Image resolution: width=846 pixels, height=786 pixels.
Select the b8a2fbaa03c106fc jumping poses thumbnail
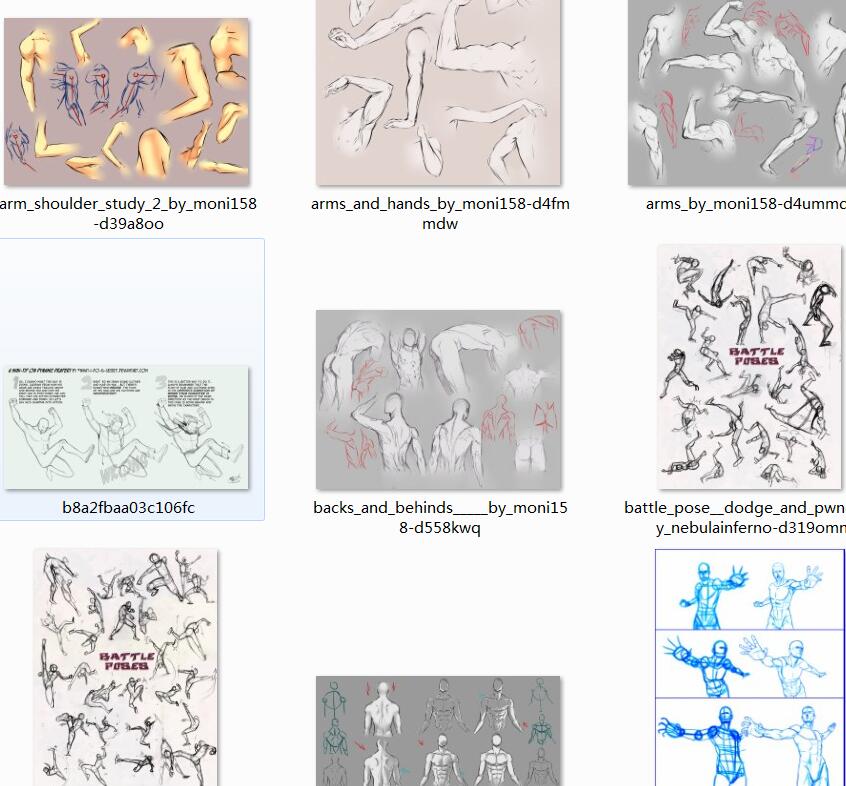(126, 427)
